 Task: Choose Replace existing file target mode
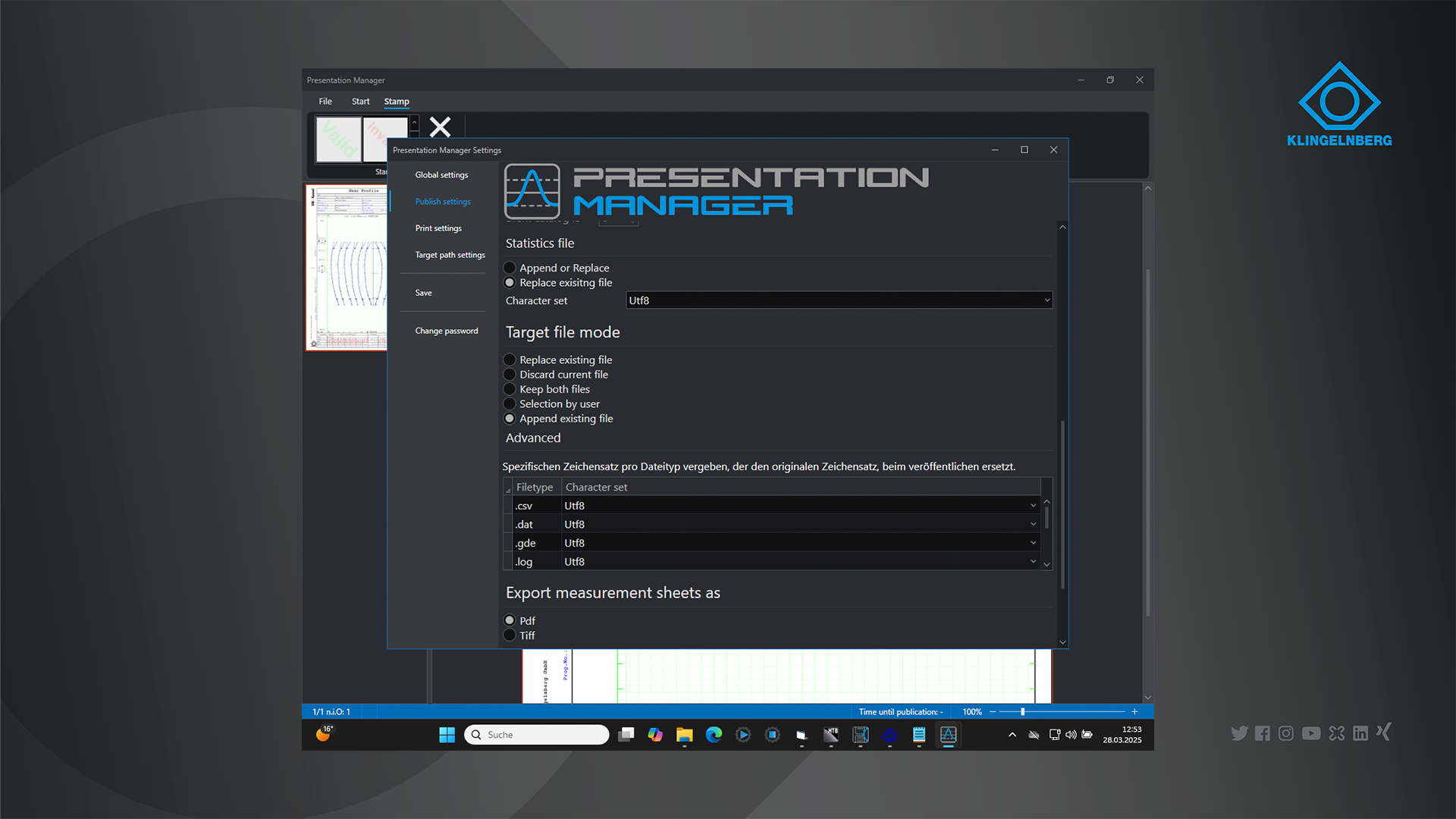pos(510,359)
